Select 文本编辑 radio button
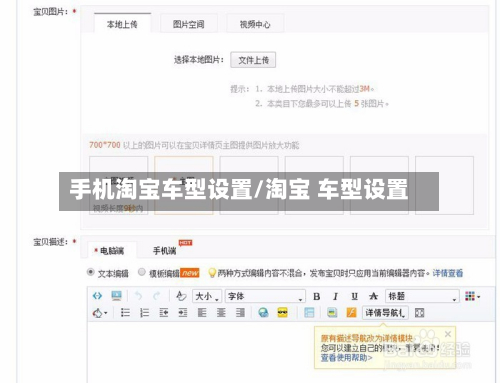500x383 pixels. [90, 272]
